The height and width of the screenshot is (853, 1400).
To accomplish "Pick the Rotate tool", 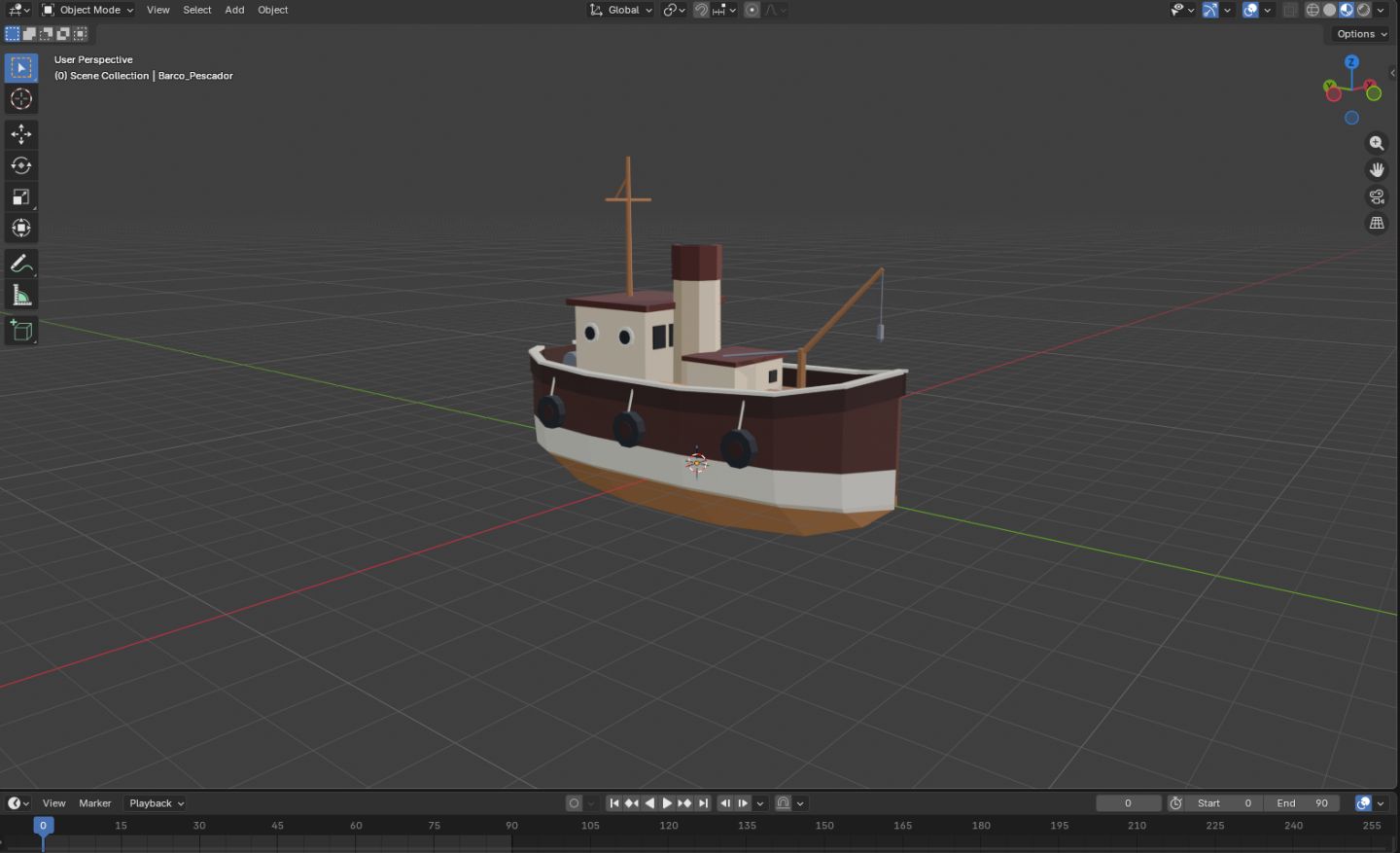I will (x=21, y=165).
